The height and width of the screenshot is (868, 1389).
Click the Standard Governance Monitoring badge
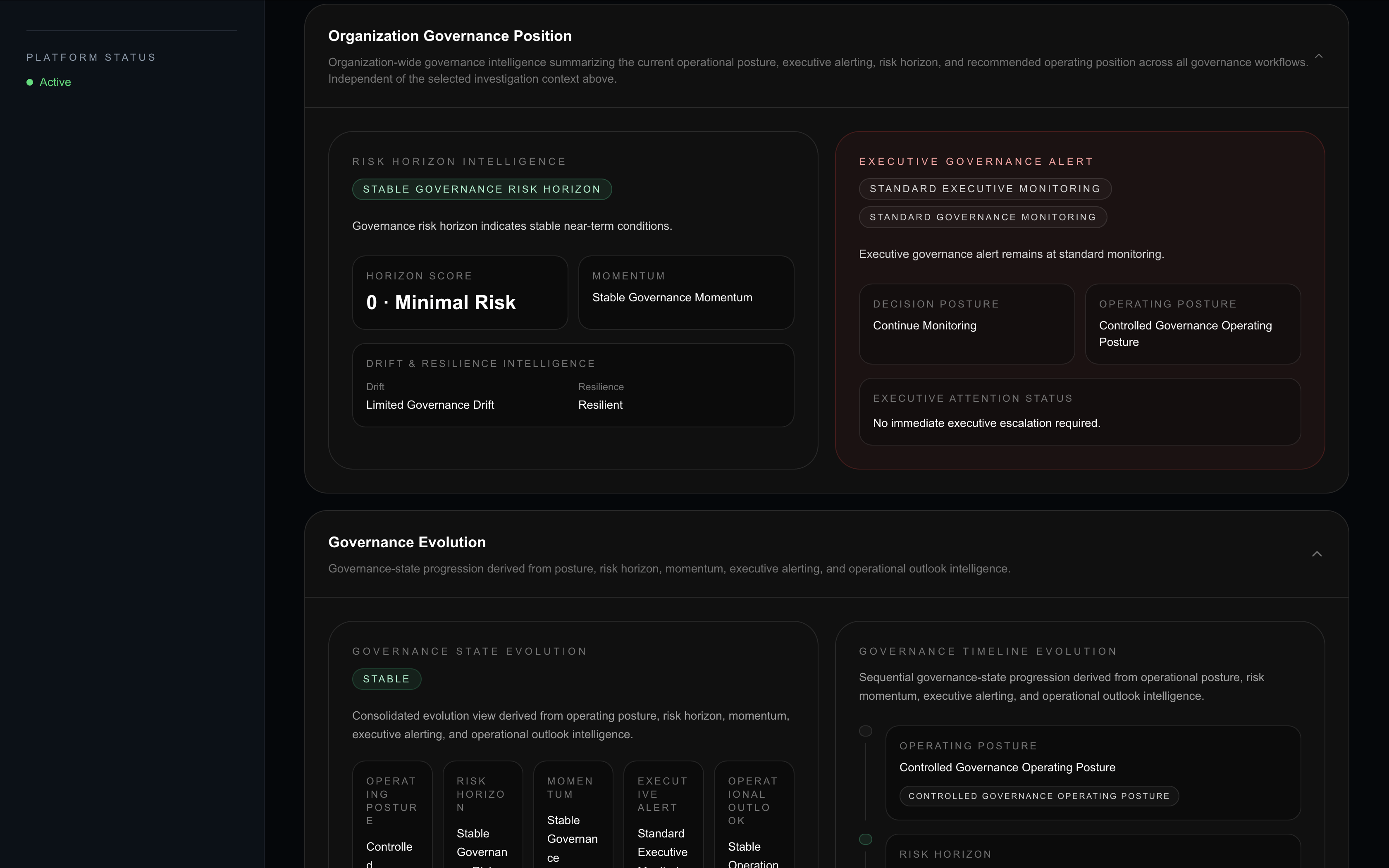click(x=983, y=217)
